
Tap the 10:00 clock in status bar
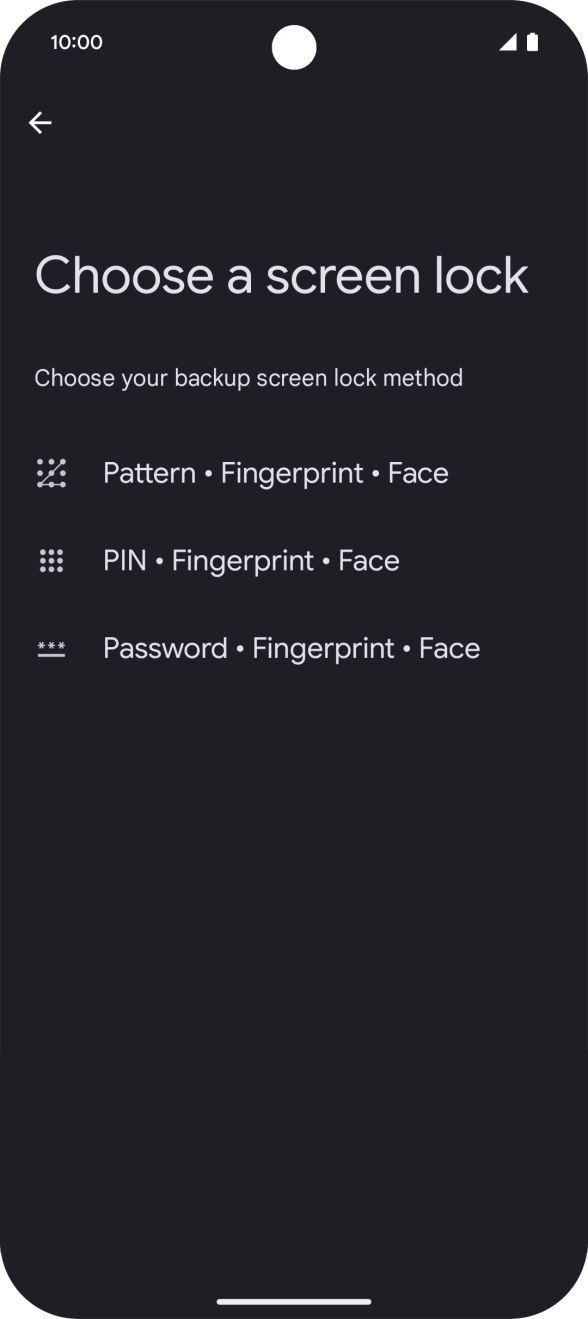(x=77, y=42)
